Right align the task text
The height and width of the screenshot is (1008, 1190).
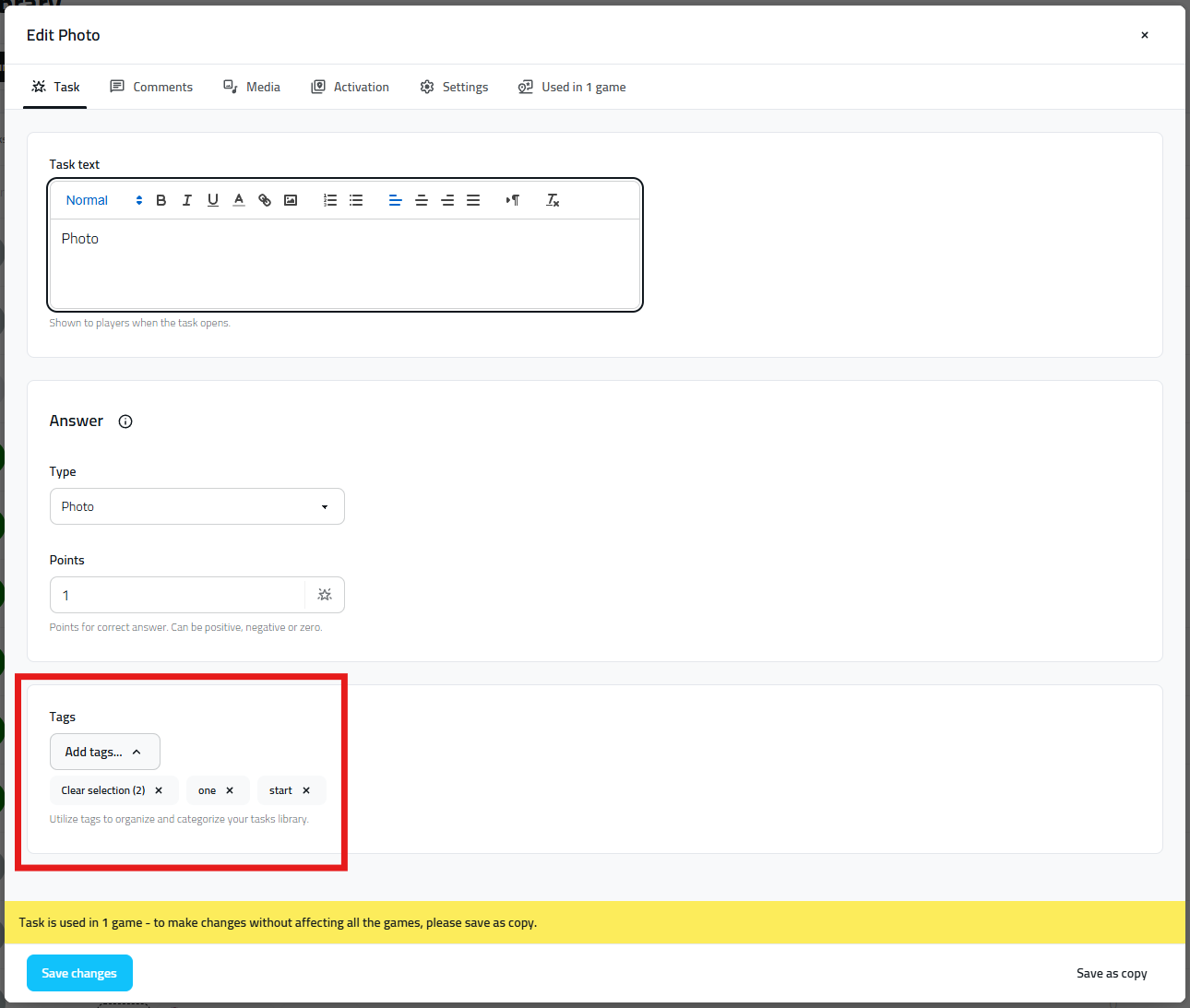pyautogui.click(x=447, y=200)
